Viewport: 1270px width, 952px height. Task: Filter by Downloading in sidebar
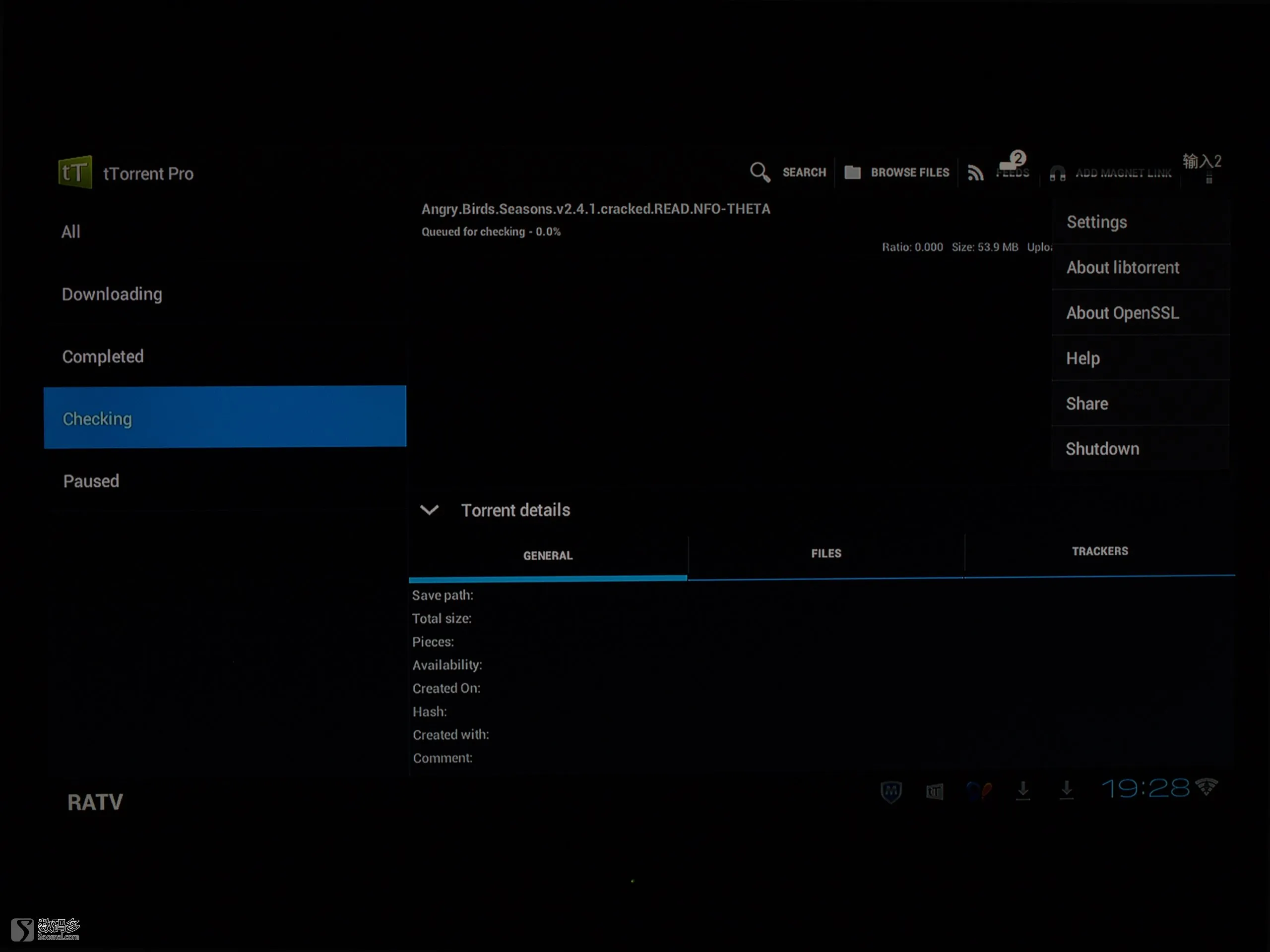pos(225,294)
